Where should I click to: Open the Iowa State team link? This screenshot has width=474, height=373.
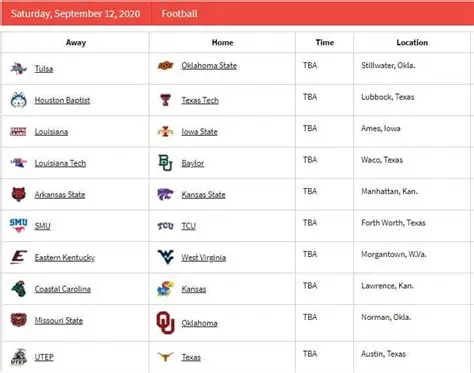[x=199, y=132]
